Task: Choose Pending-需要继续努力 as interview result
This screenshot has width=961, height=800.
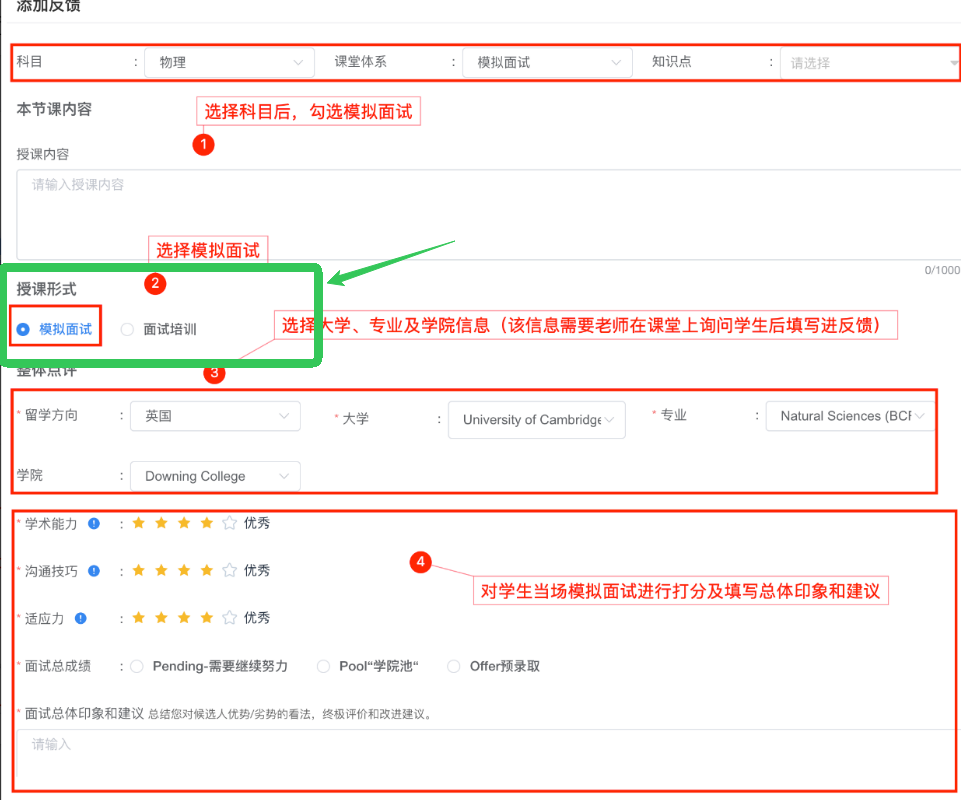Action: coord(137,666)
